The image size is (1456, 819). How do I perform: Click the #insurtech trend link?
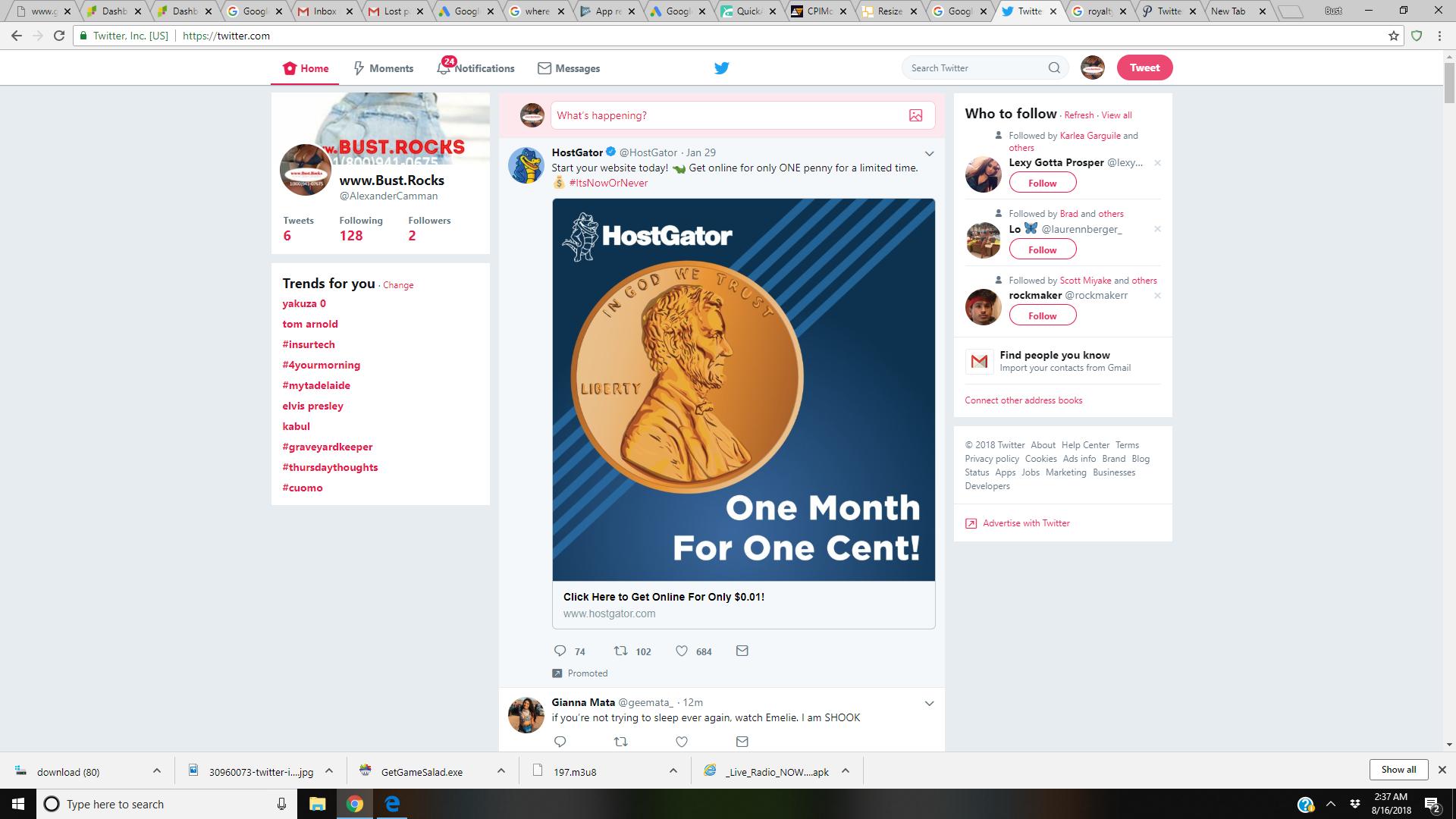click(309, 344)
